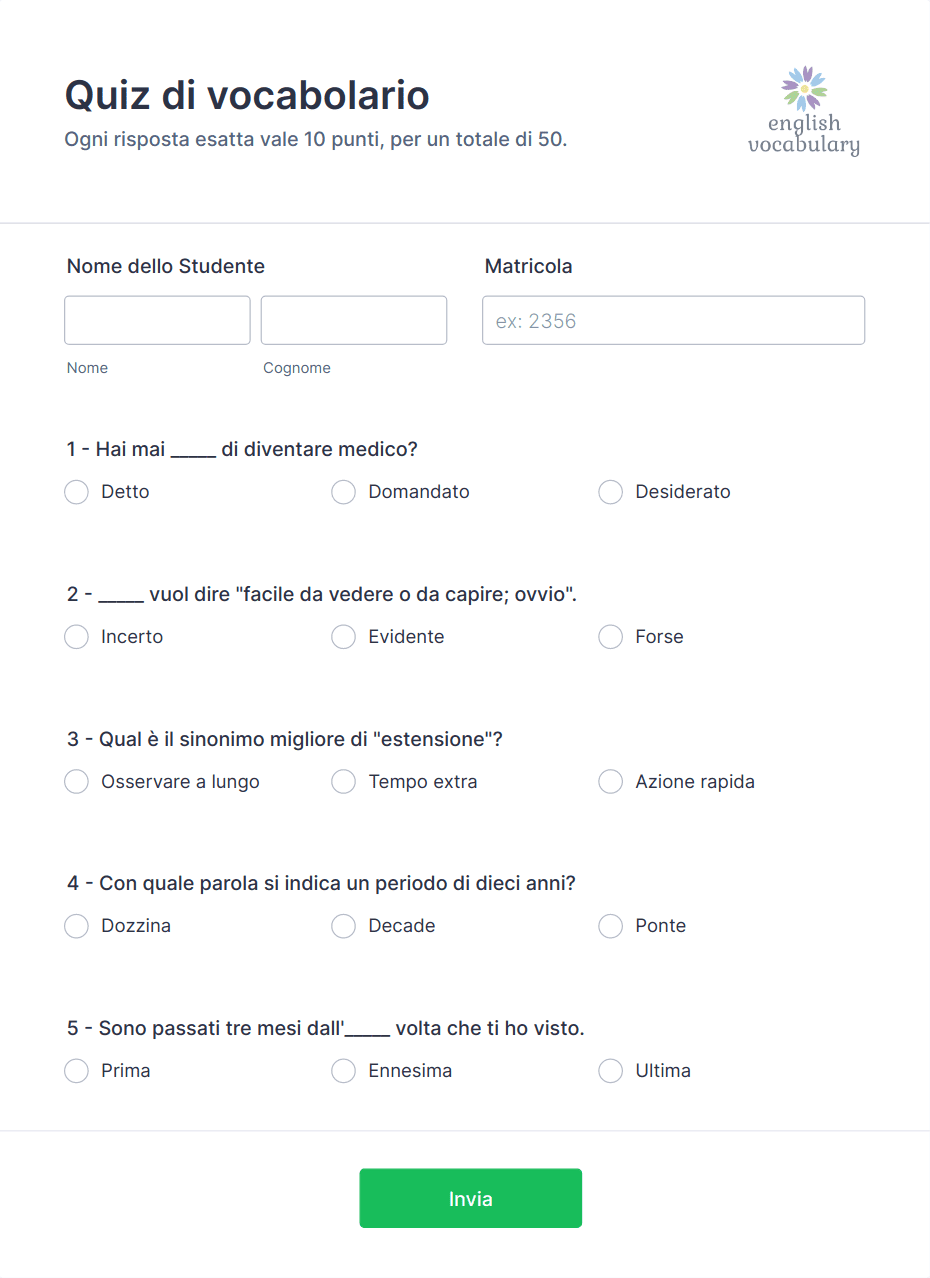Choose "Azione rapida" radio button
930x1278 pixels.
(610, 782)
